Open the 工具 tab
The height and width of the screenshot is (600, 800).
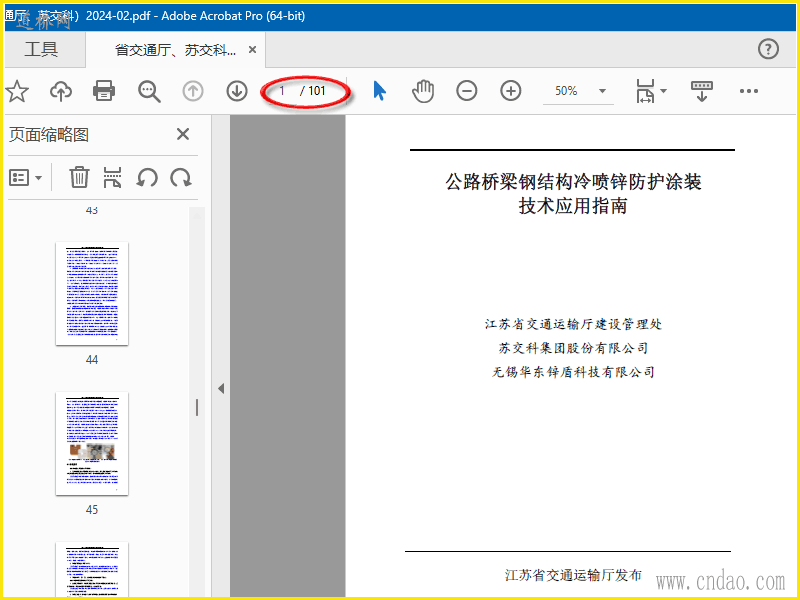[41, 49]
